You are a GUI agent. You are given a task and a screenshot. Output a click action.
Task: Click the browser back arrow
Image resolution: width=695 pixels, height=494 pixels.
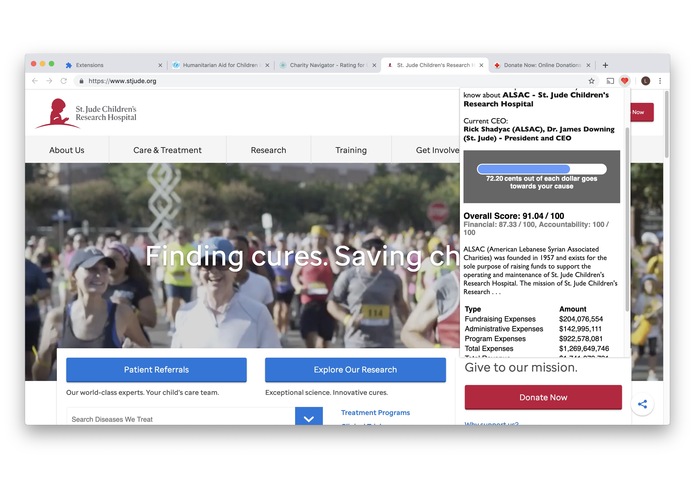[35, 81]
